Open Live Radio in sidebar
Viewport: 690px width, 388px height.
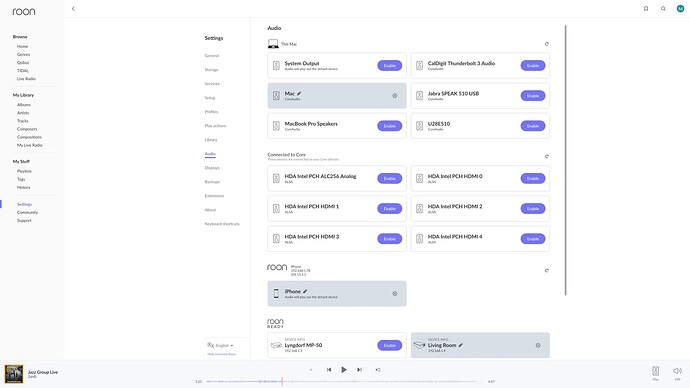pos(26,79)
